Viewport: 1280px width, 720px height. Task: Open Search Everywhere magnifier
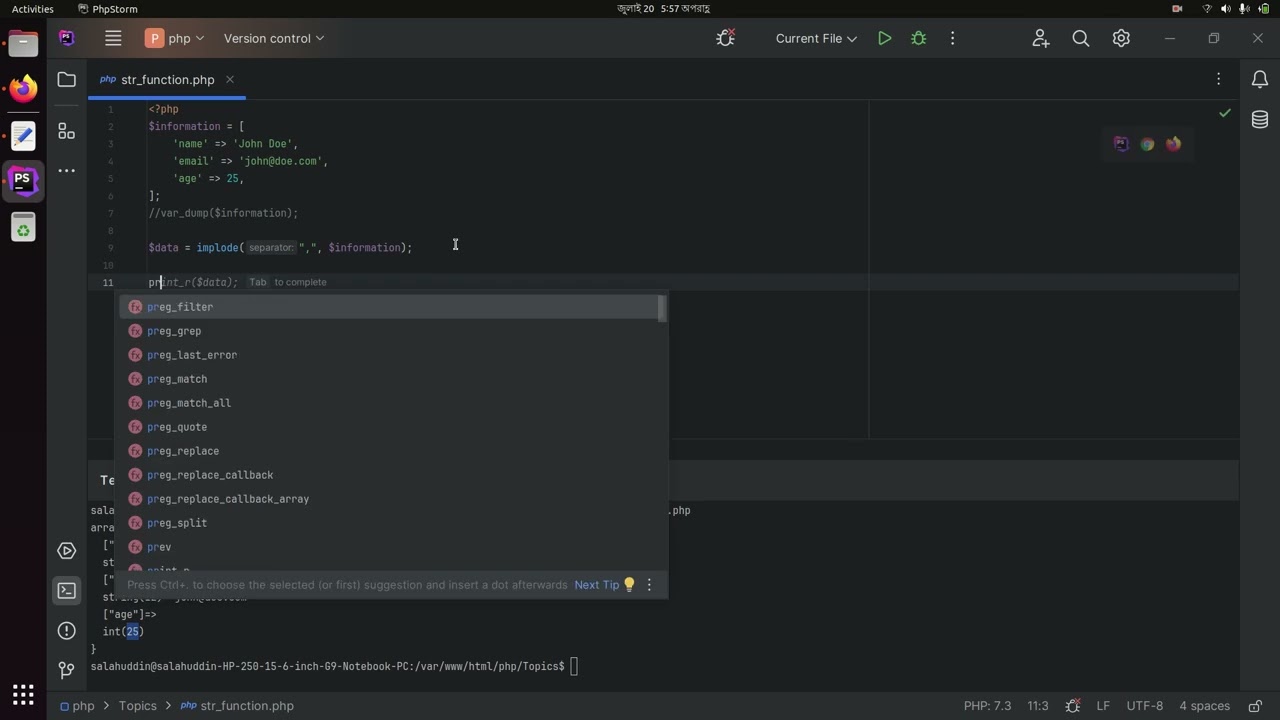(1081, 38)
